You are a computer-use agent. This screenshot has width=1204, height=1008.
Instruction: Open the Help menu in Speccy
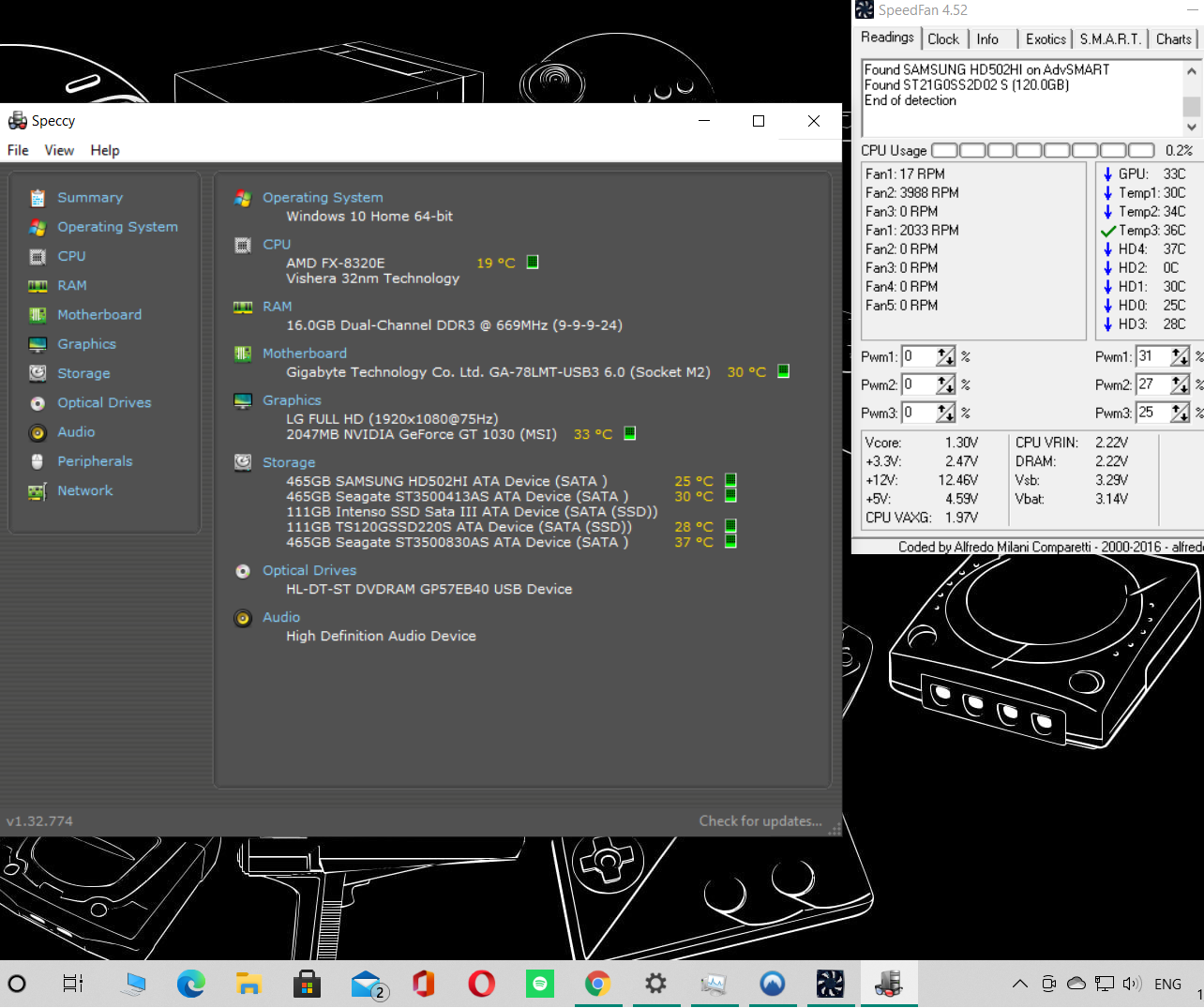pos(105,150)
